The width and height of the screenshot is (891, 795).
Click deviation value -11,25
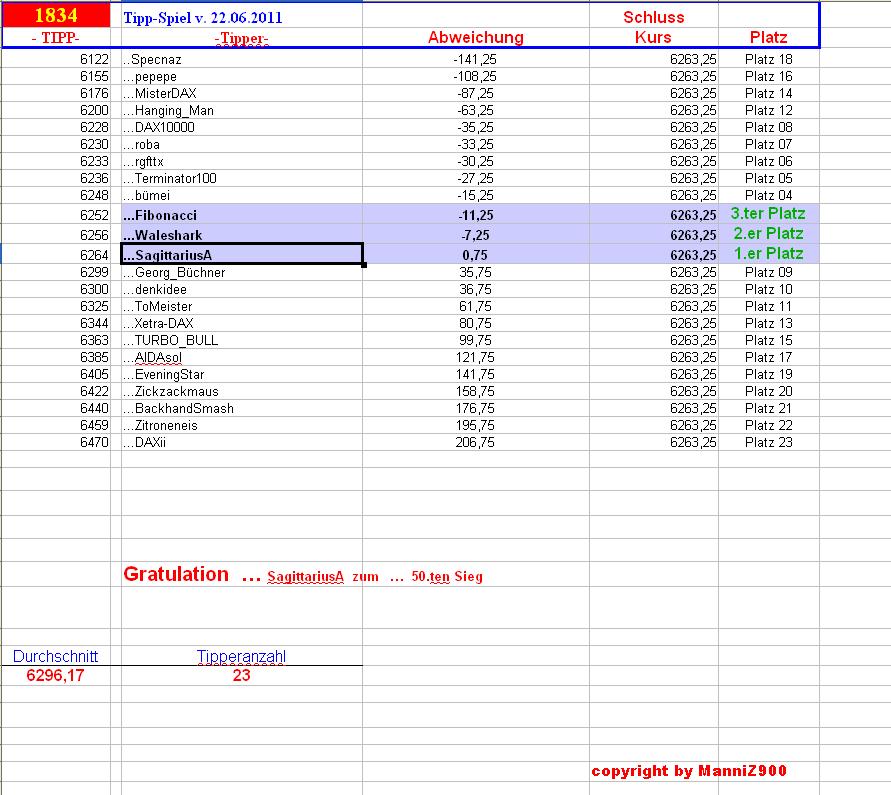[x=476, y=216]
